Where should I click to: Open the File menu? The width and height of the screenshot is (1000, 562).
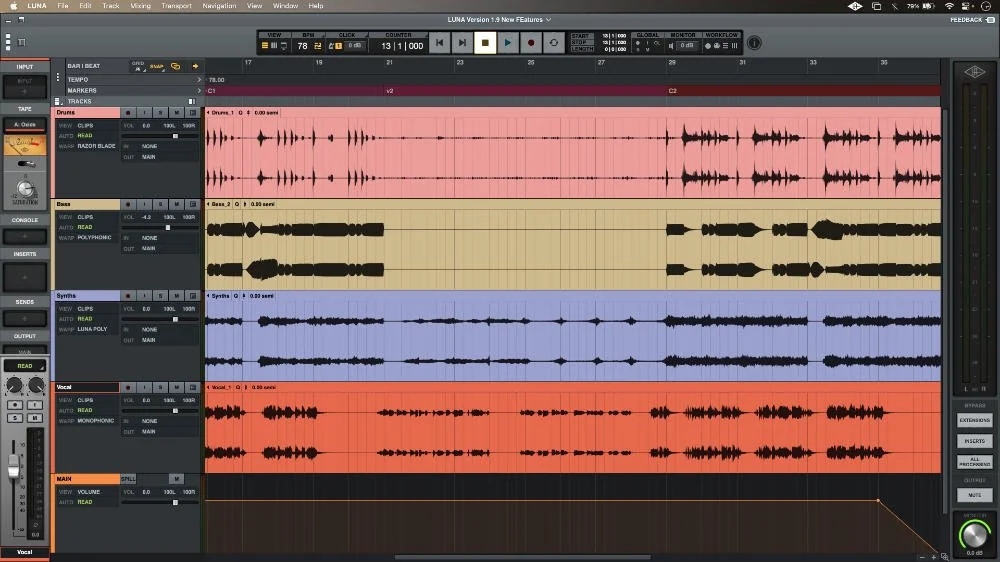pos(62,6)
